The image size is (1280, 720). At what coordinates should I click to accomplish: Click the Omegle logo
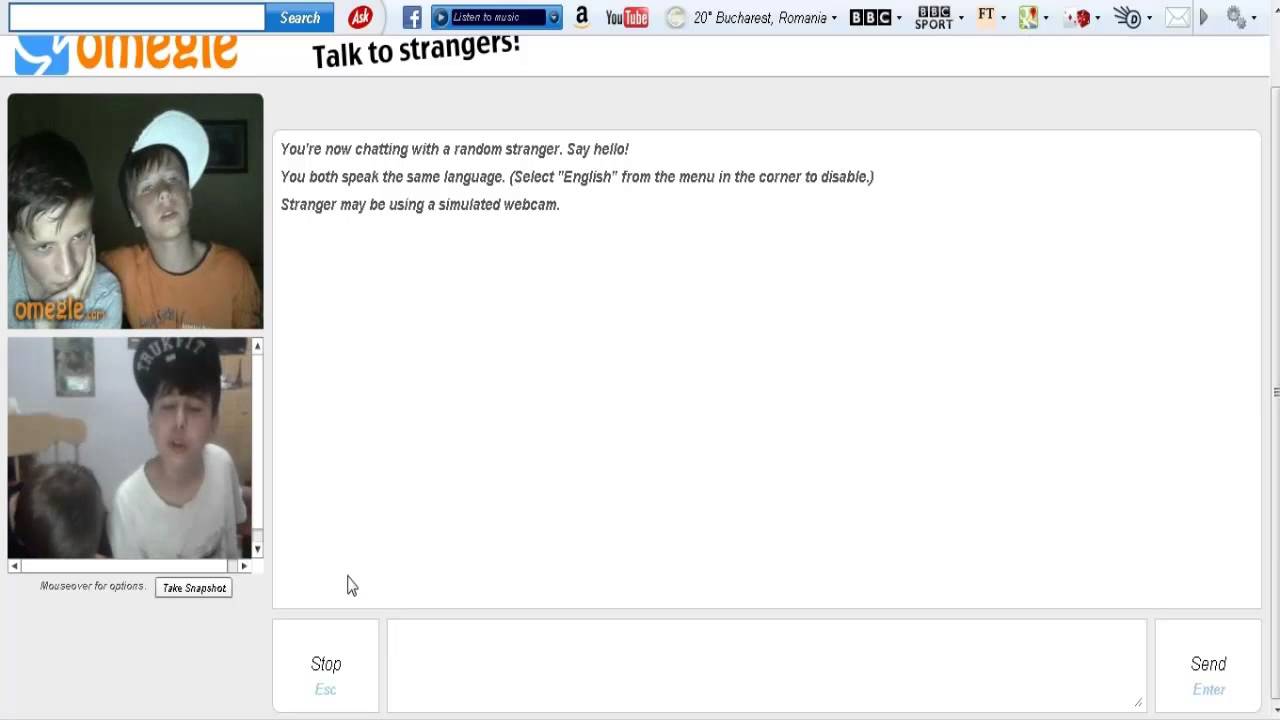(x=127, y=53)
